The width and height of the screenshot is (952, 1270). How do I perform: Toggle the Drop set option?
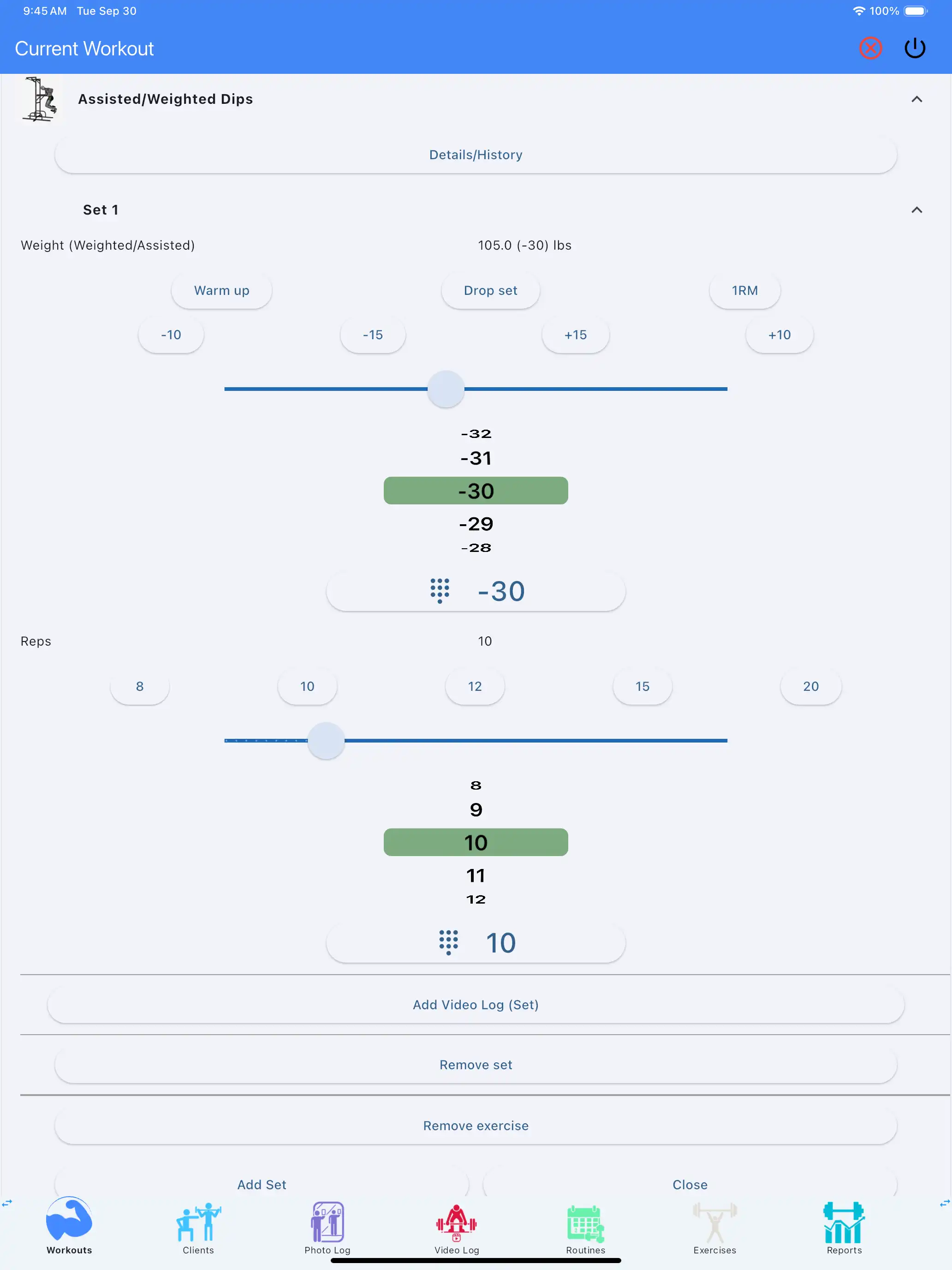tap(490, 291)
